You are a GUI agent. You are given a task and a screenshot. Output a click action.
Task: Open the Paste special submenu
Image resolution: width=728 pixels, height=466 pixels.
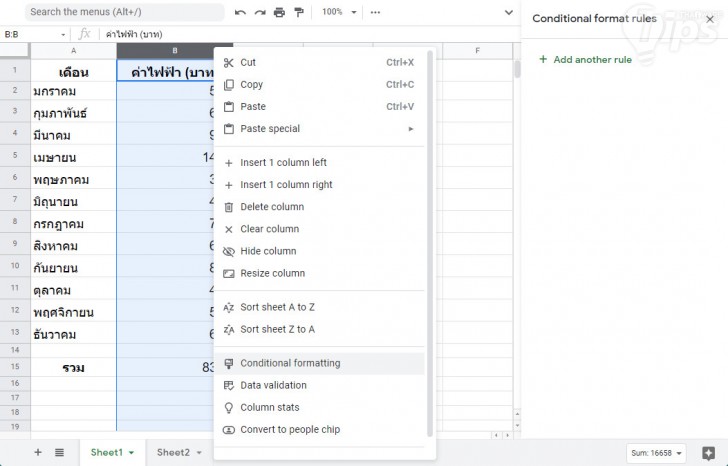coord(319,129)
